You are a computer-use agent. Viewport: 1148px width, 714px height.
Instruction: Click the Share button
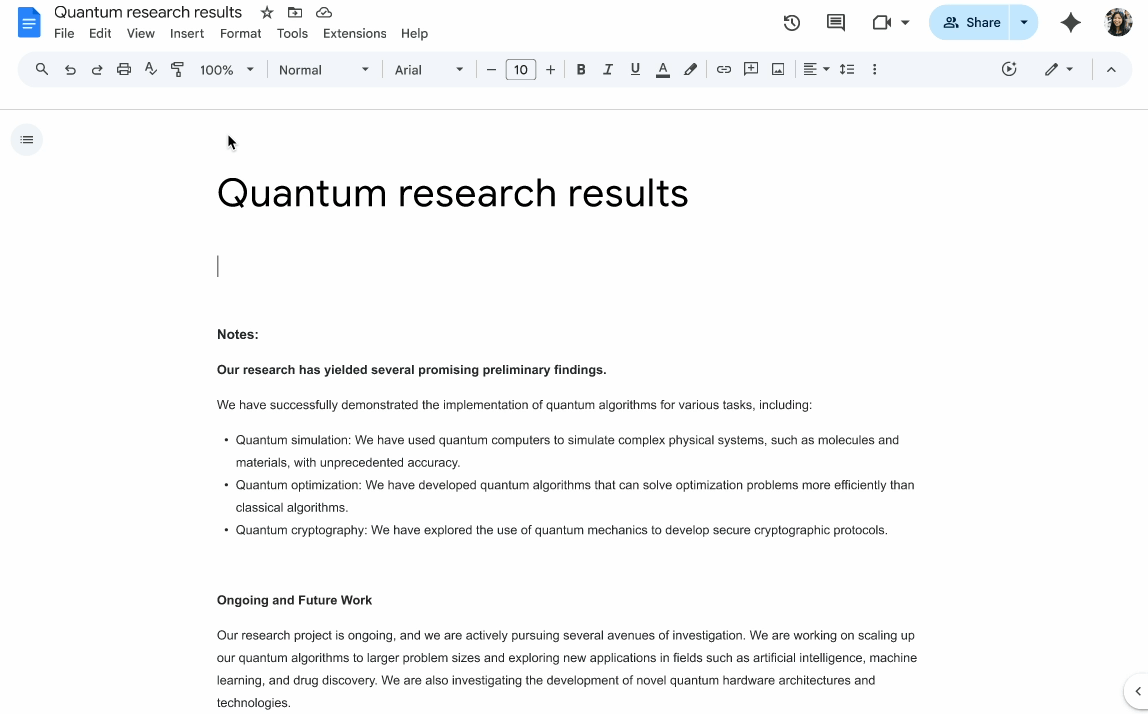click(x=971, y=21)
